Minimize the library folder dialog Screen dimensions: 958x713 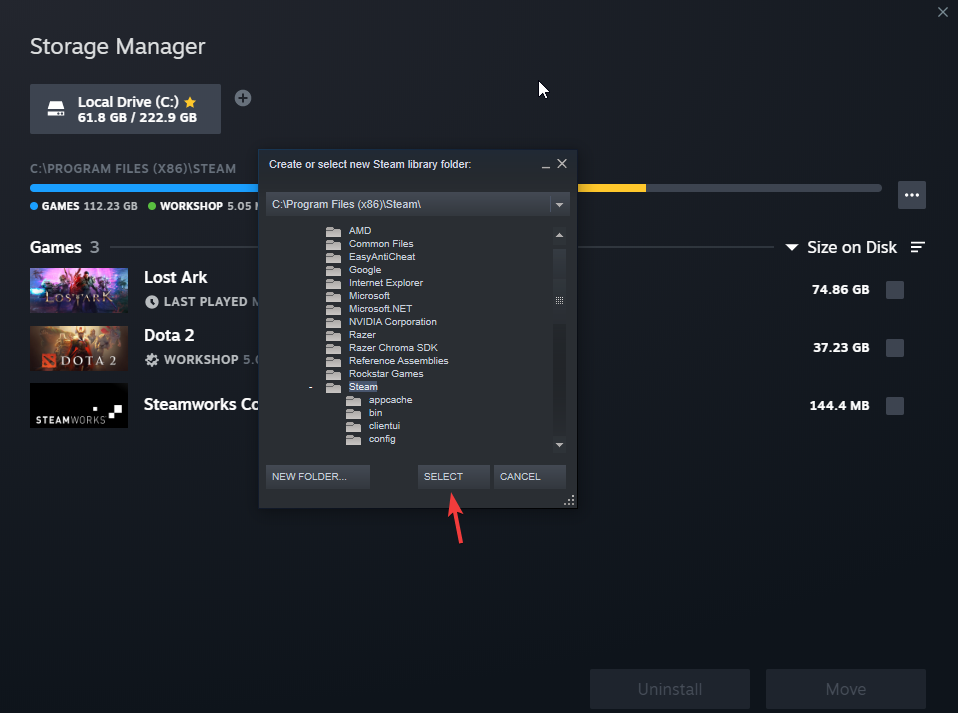(546, 165)
